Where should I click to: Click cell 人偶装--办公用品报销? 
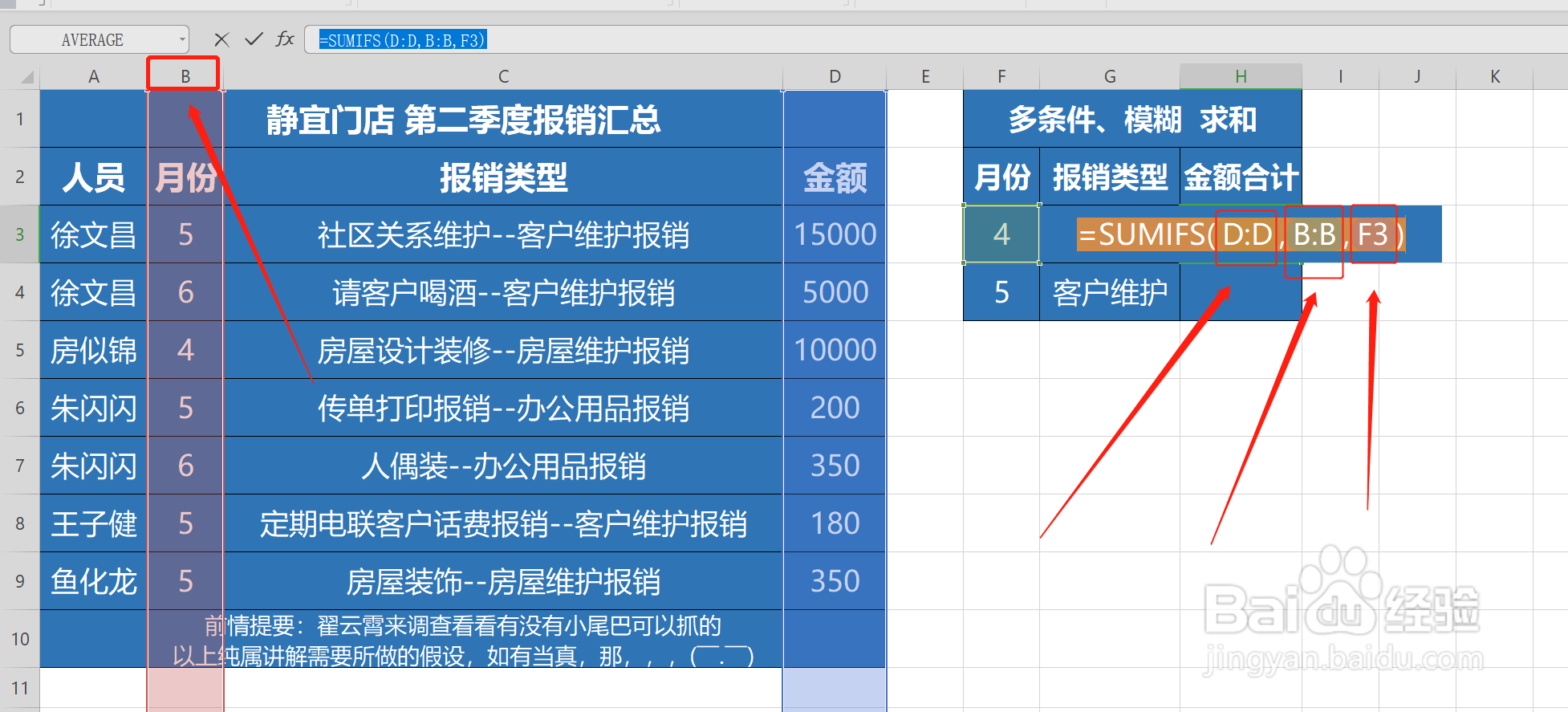tap(503, 466)
